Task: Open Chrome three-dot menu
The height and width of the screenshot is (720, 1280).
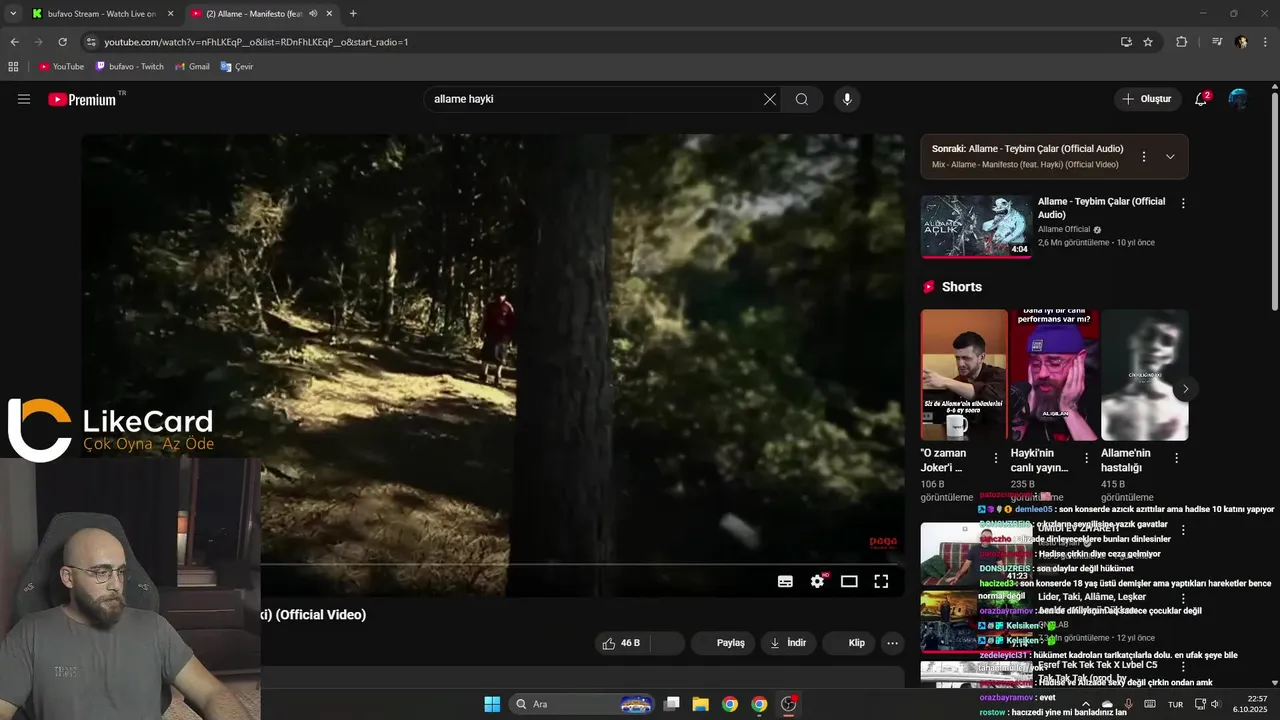Action: [1264, 42]
